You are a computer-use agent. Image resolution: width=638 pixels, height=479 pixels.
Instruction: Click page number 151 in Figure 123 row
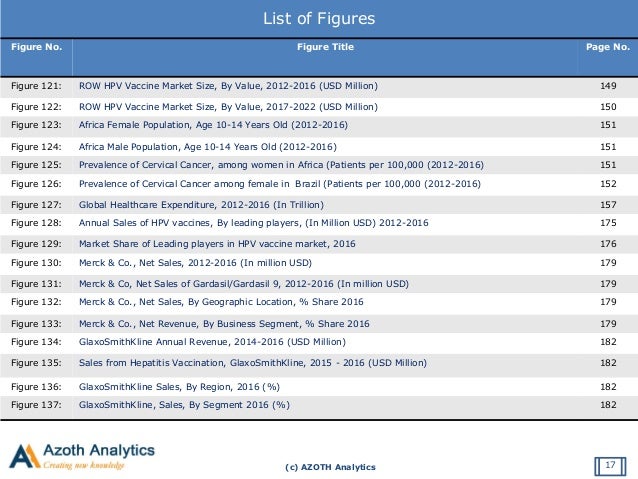(x=608, y=125)
